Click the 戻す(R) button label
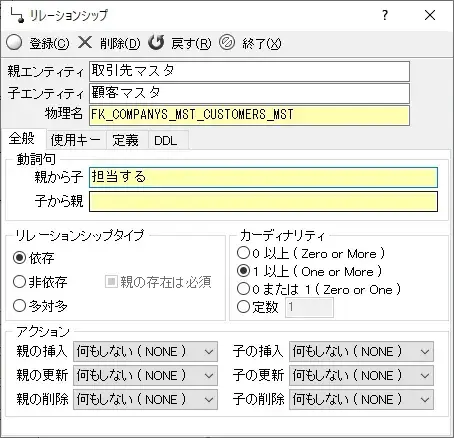Screen dimensions: 454x438 point(191,43)
